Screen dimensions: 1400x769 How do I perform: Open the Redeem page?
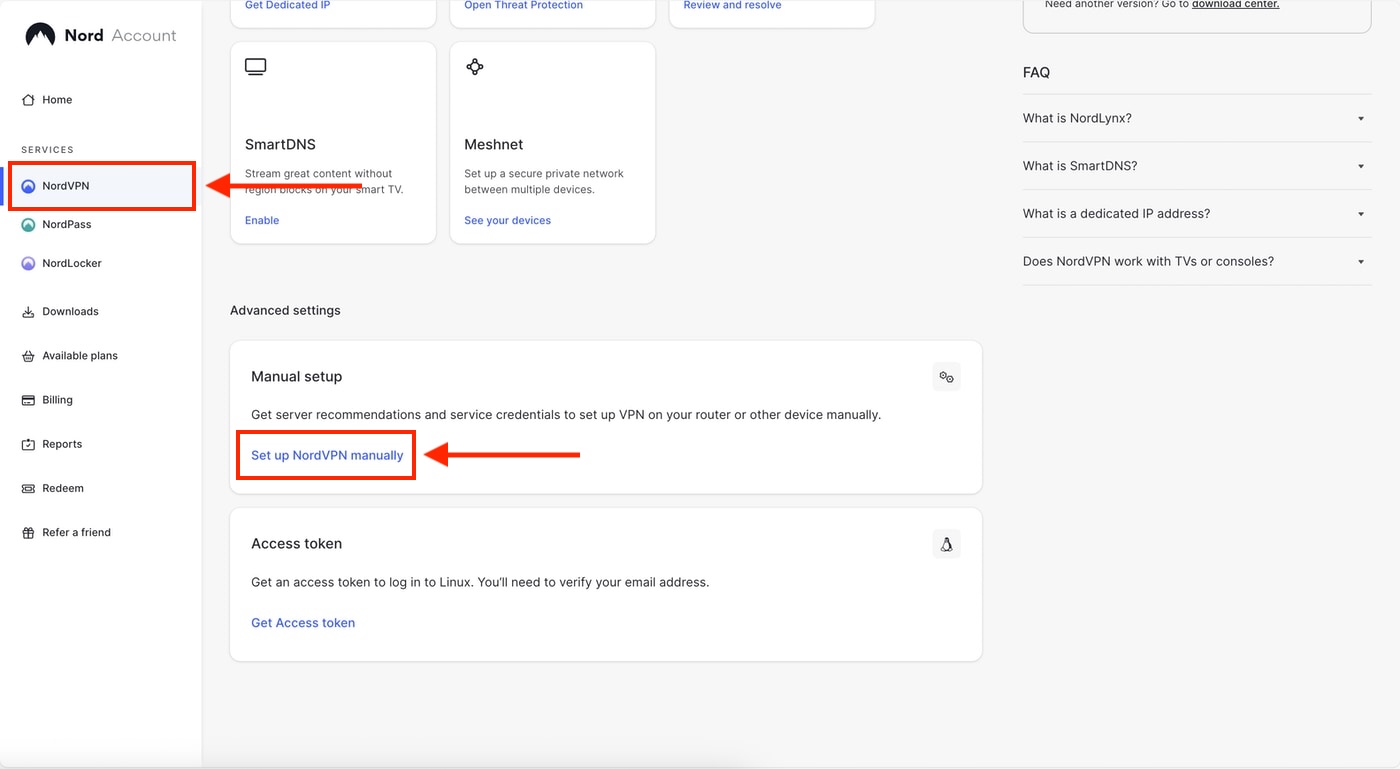63,488
